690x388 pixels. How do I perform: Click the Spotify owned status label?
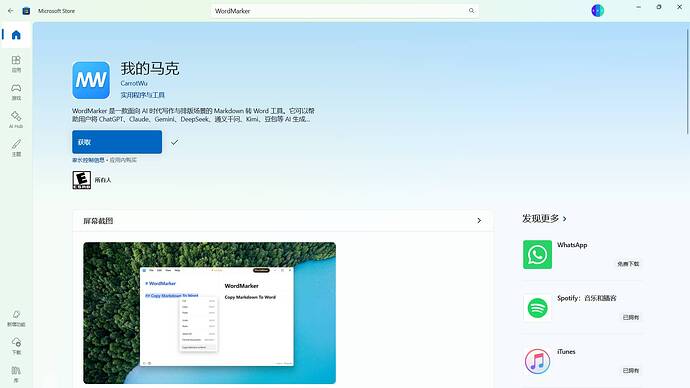631,317
